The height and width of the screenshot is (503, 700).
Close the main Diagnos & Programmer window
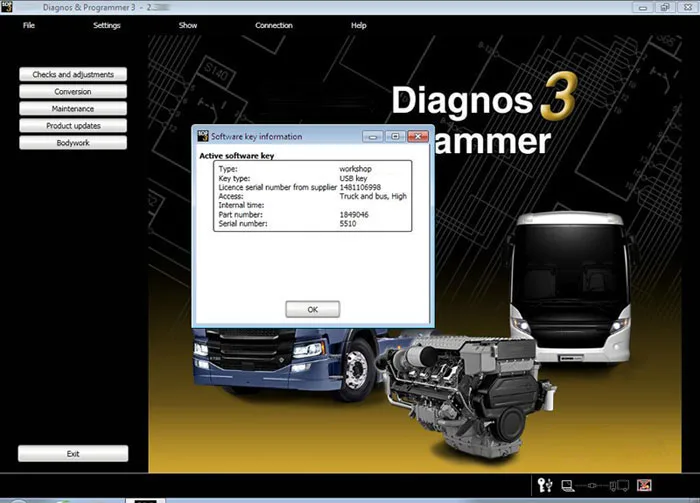point(688,7)
